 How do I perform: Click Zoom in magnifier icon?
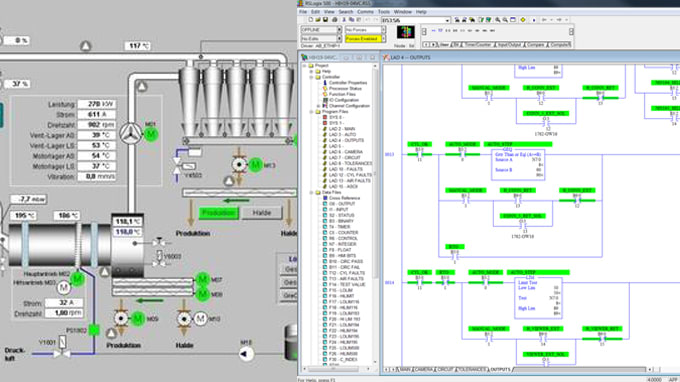click(x=498, y=20)
